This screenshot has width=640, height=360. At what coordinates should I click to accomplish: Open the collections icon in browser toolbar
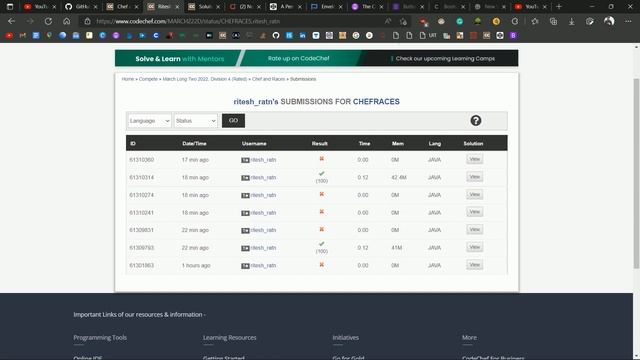pos(553,21)
